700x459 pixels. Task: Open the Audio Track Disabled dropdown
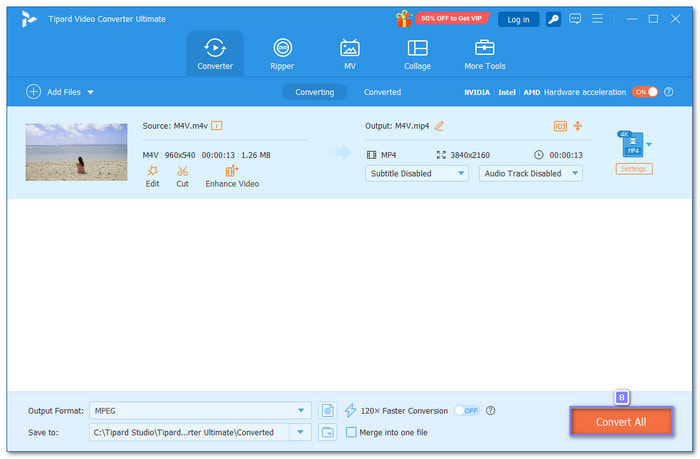click(531, 173)
